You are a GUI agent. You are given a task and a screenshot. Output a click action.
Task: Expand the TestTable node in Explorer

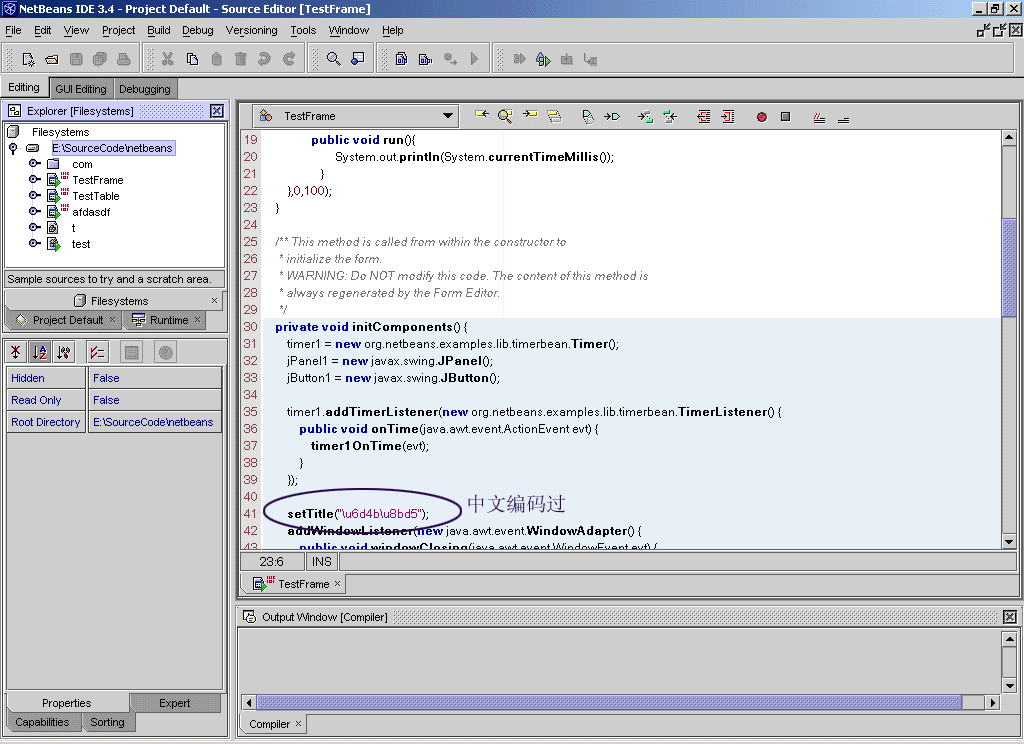pos(34,196)
